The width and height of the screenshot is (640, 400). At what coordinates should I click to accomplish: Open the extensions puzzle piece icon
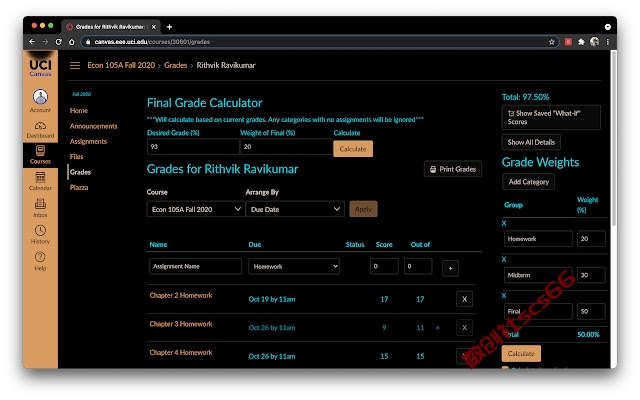[x=581, y=42]
